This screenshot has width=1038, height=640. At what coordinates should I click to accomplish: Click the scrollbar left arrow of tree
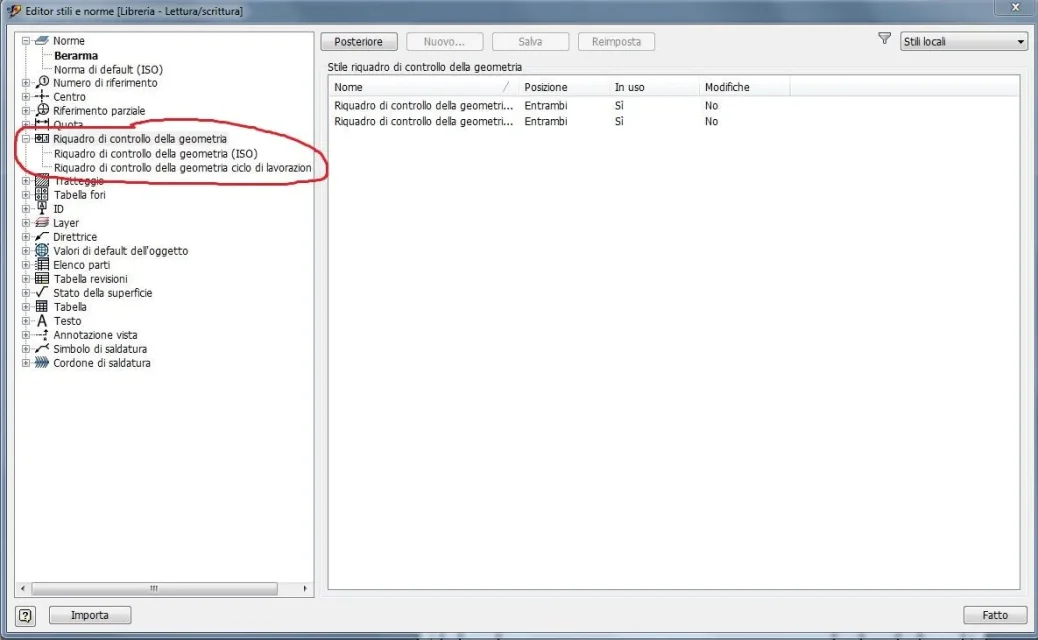[x=23, y=588]
